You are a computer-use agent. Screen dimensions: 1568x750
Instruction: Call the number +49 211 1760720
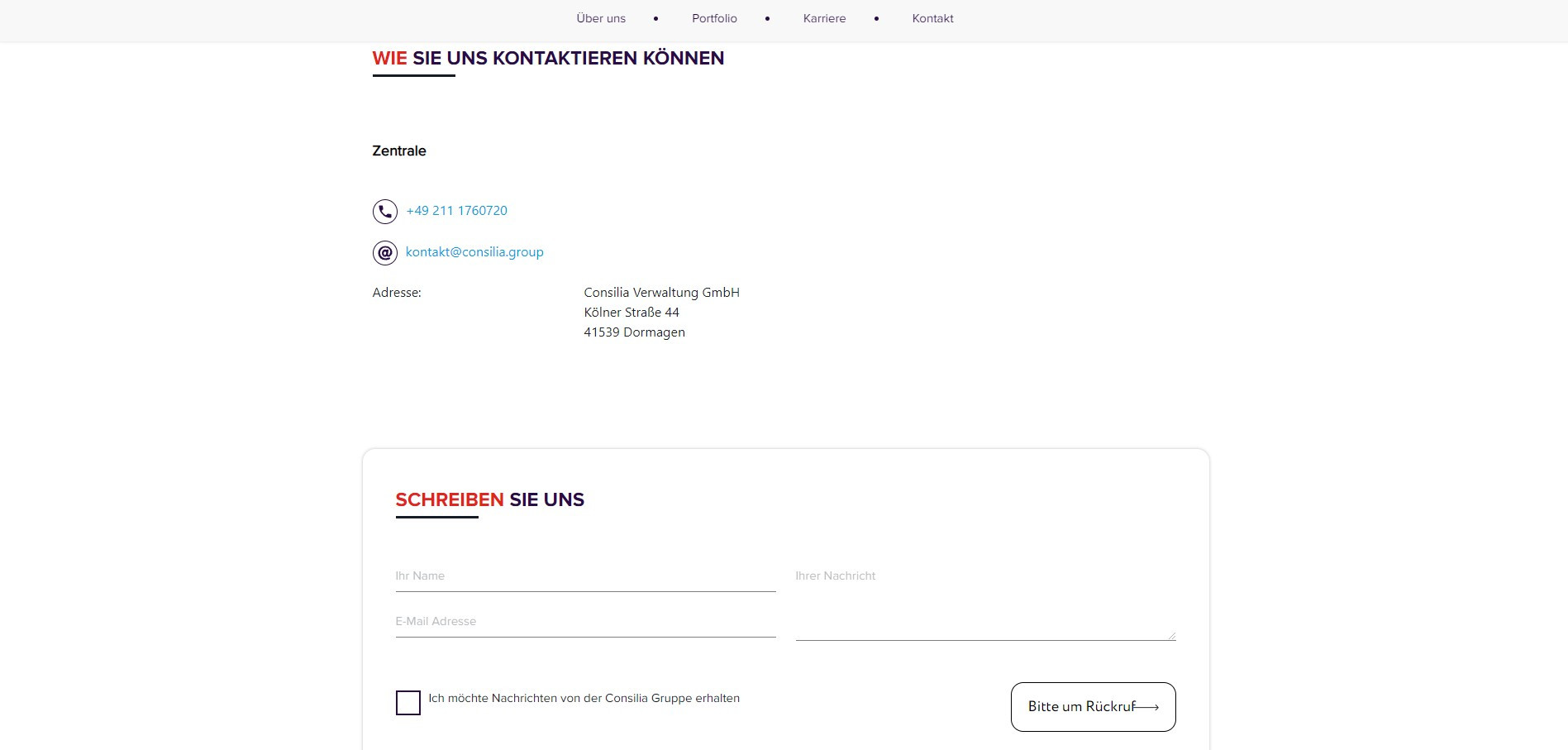click(x=456, y=211)
